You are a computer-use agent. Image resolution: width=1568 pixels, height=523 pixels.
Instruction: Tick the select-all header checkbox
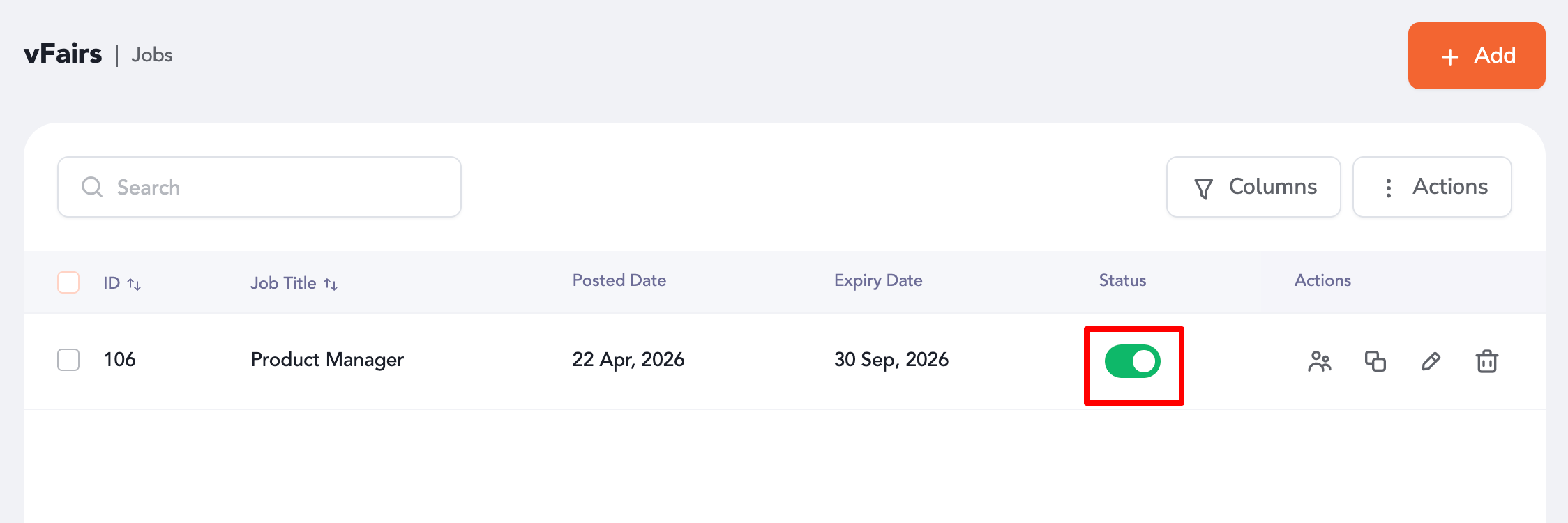[x=68, y=282]
